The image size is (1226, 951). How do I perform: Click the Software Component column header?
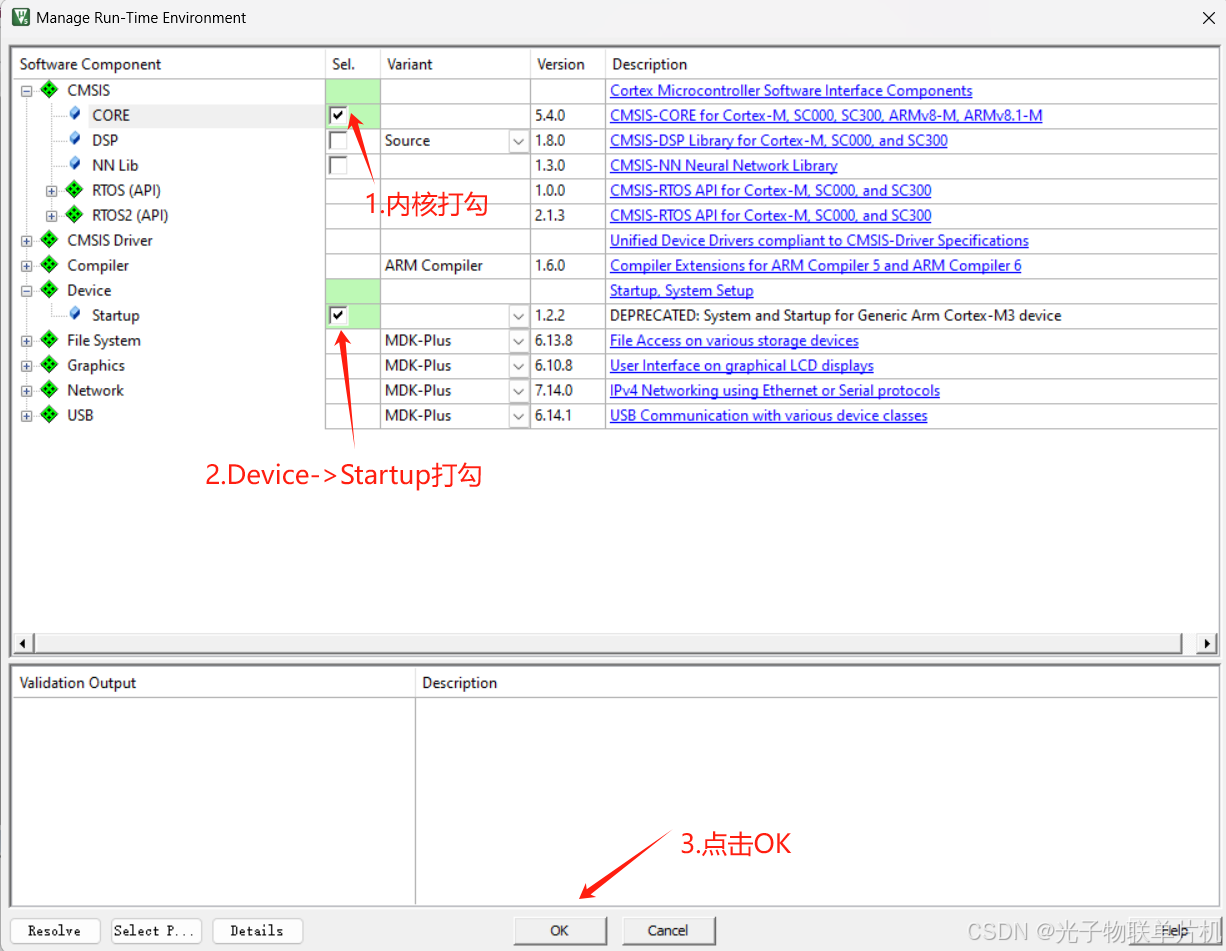pyautogui.click(x=169, y=64)
